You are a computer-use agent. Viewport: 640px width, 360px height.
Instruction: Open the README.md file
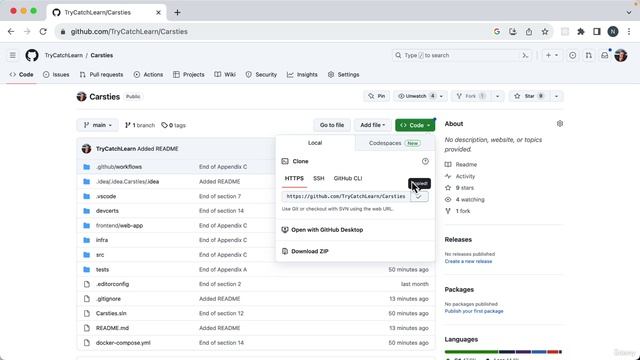click(112, 328)
